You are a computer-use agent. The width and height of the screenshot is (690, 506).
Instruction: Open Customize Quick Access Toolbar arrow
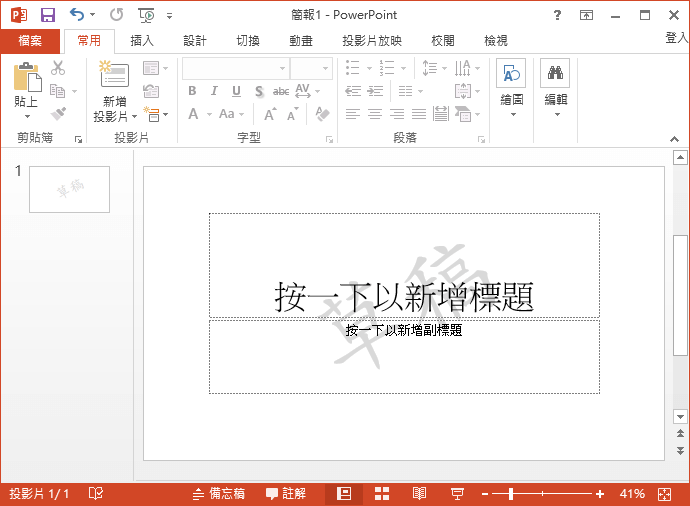[169, 16]
